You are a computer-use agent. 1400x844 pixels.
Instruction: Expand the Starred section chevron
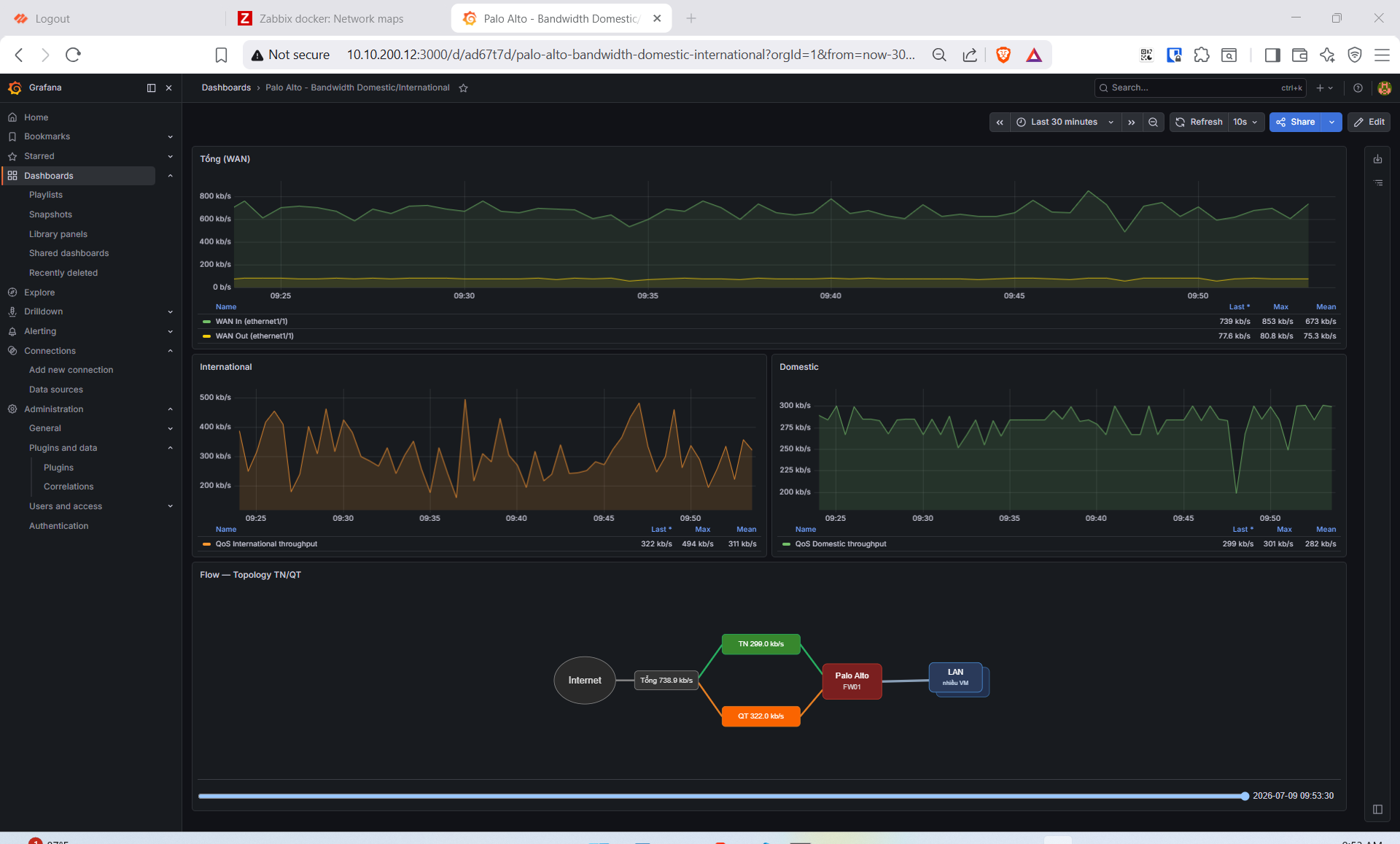171,156
